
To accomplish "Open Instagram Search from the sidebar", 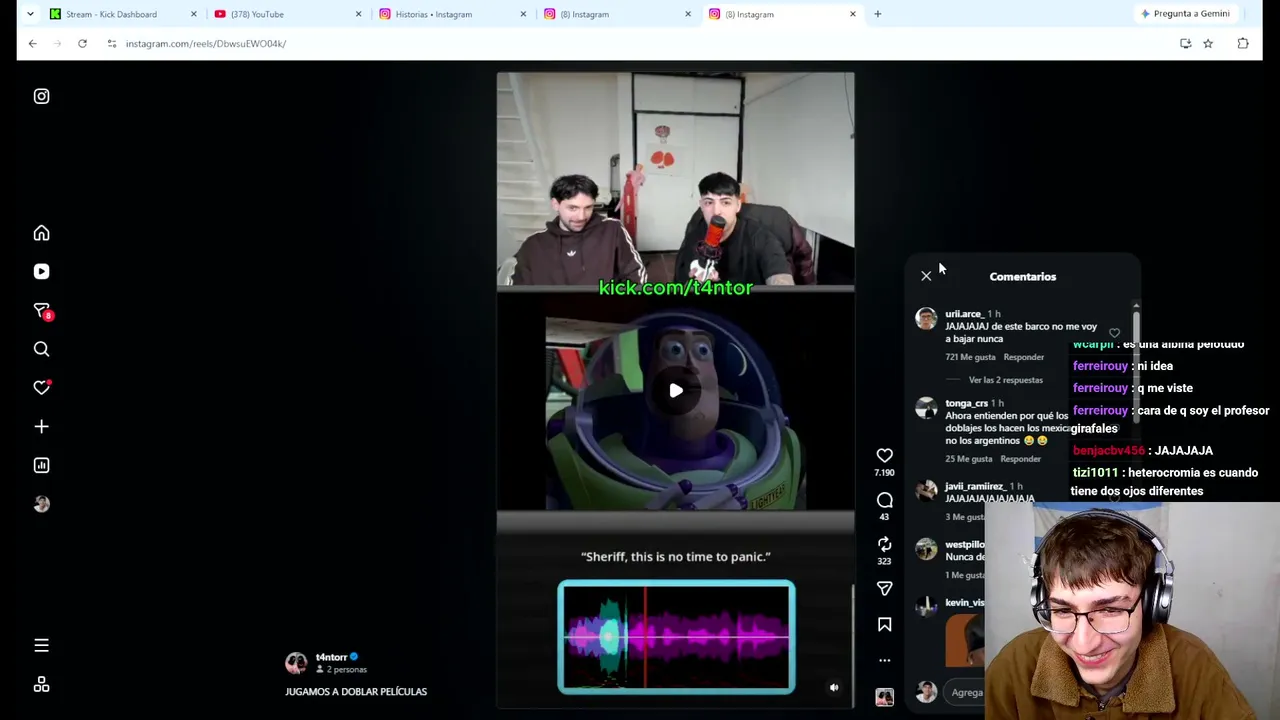I will [41, 349].
